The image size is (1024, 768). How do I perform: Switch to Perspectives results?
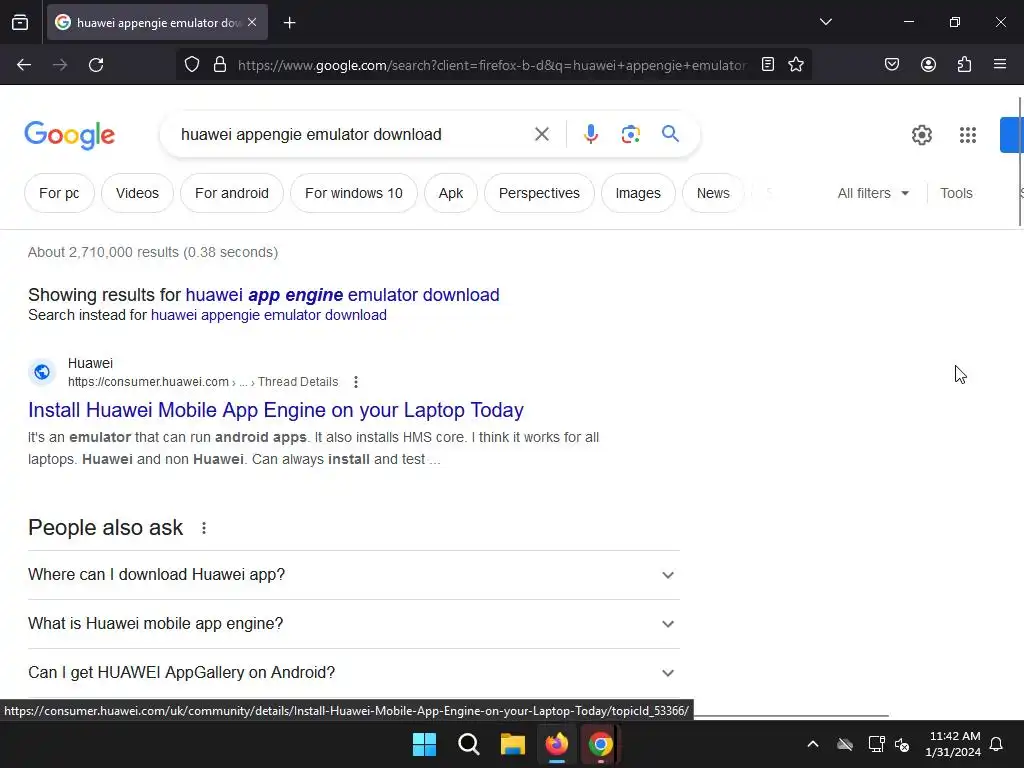tap(539, 193)
